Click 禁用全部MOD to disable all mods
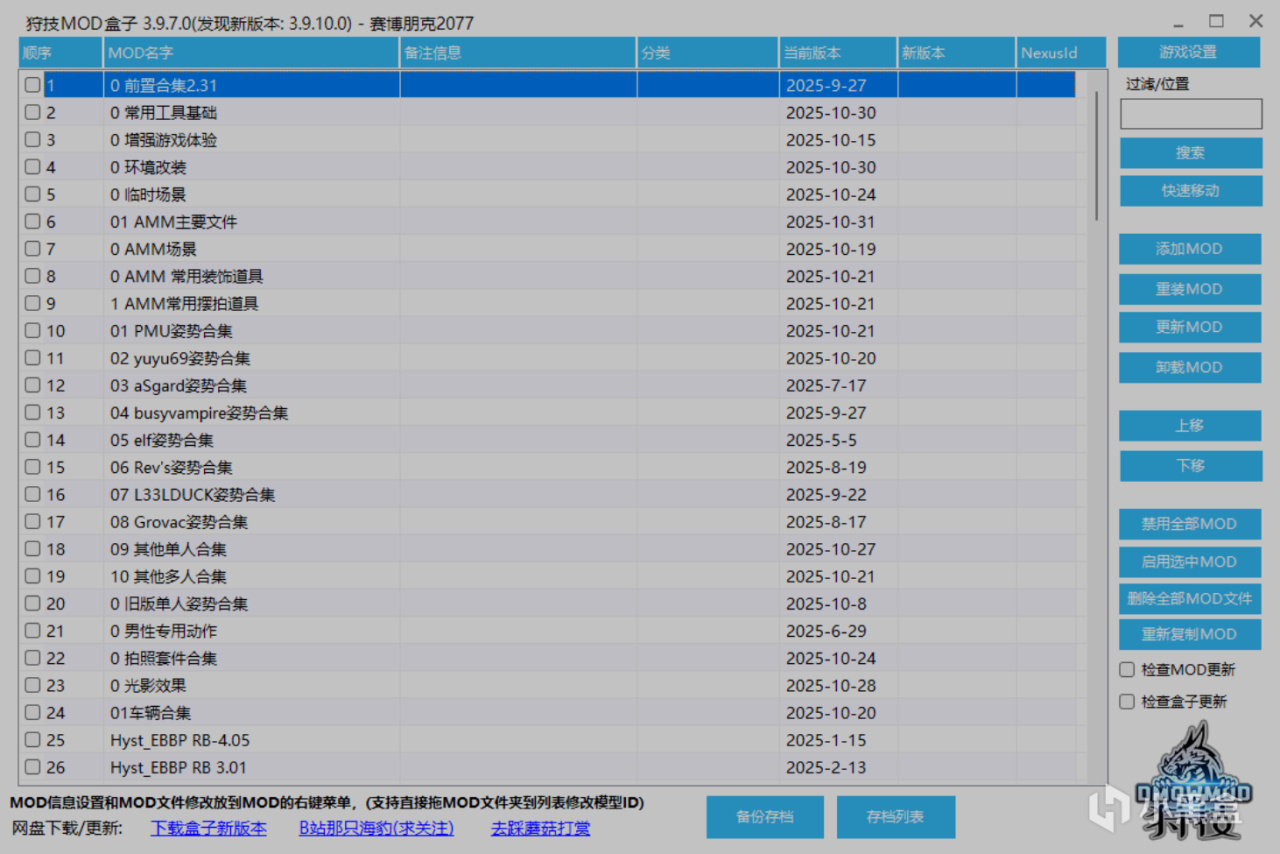The width and height of the screenshot is (1280, 854). 1190,523
